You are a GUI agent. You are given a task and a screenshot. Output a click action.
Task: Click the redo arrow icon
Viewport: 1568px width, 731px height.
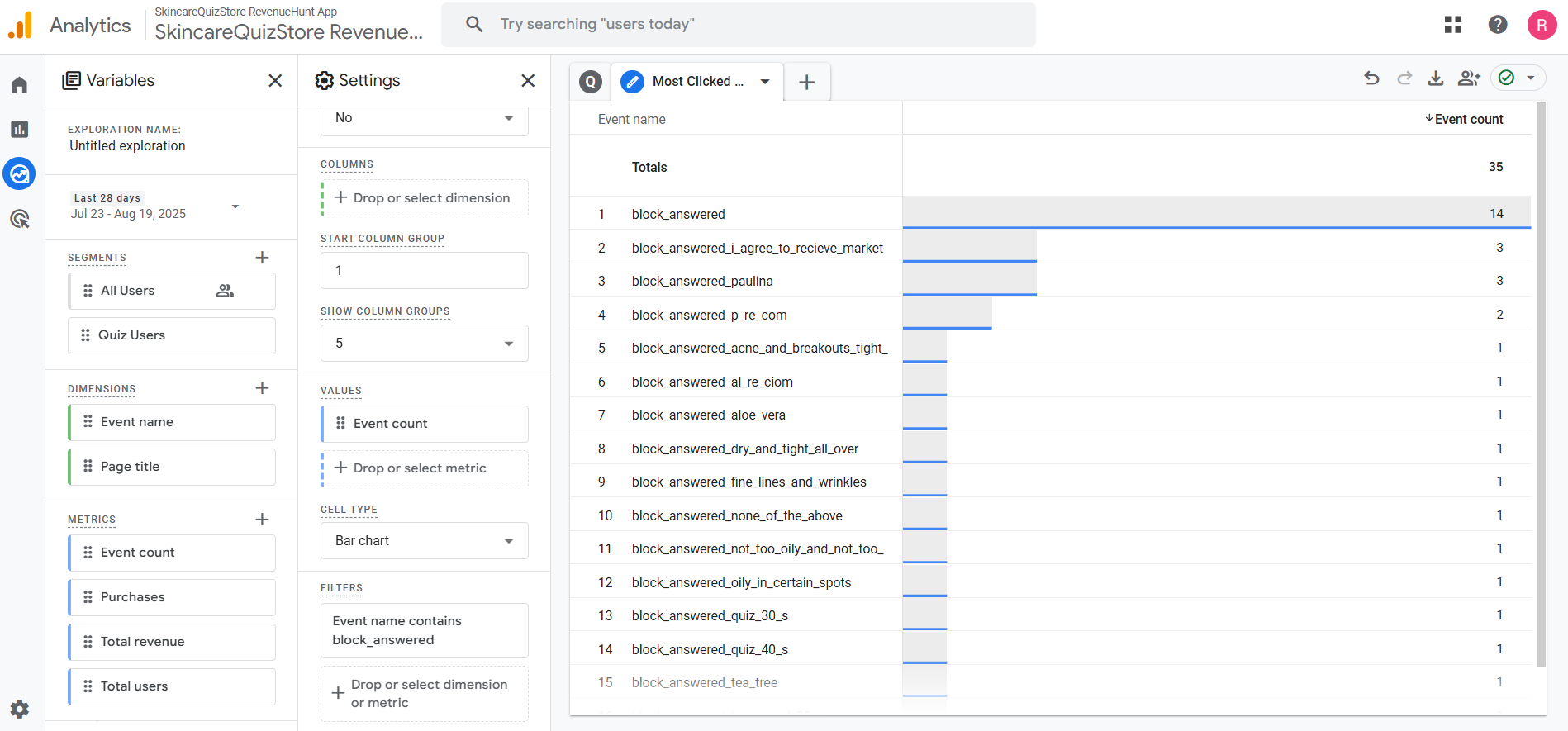click(1404, 78)
